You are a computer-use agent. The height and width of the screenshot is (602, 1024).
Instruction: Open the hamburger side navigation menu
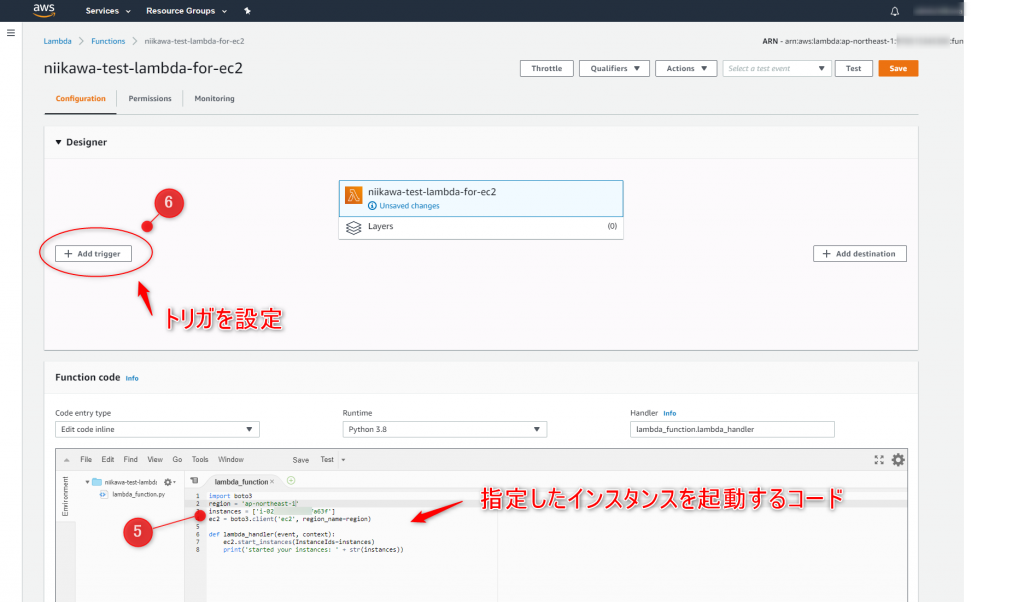click(11, 33)
